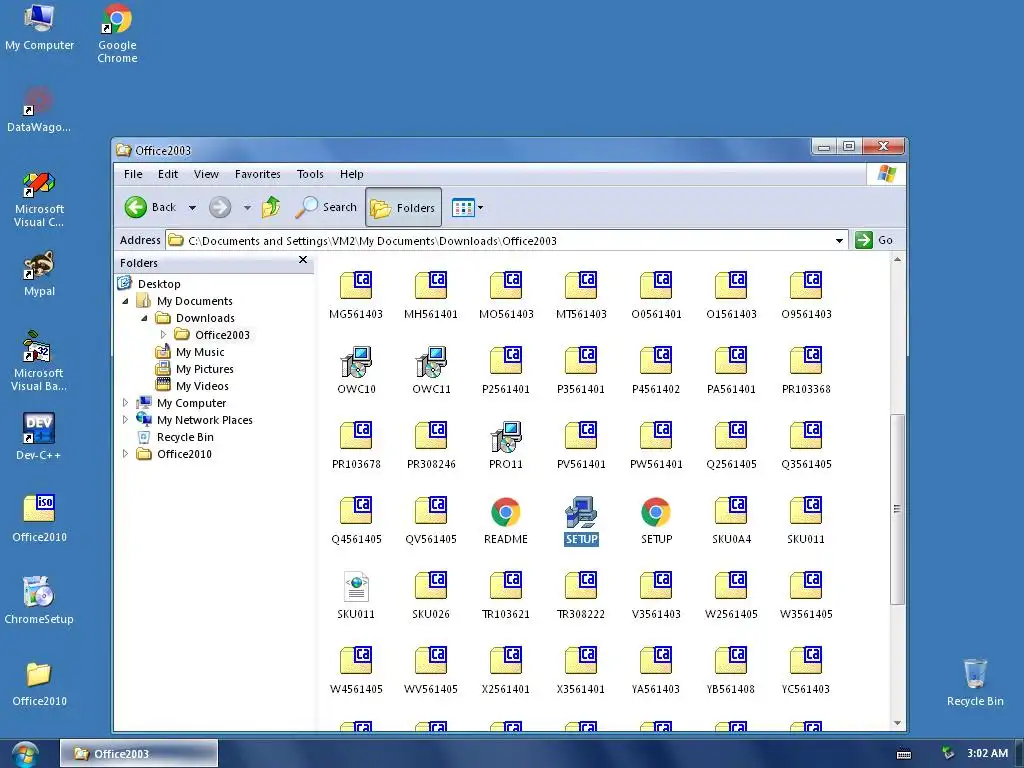Open the Help menu
The width and height of the screenshot is (1024, 768).
(x=351, y=174)
